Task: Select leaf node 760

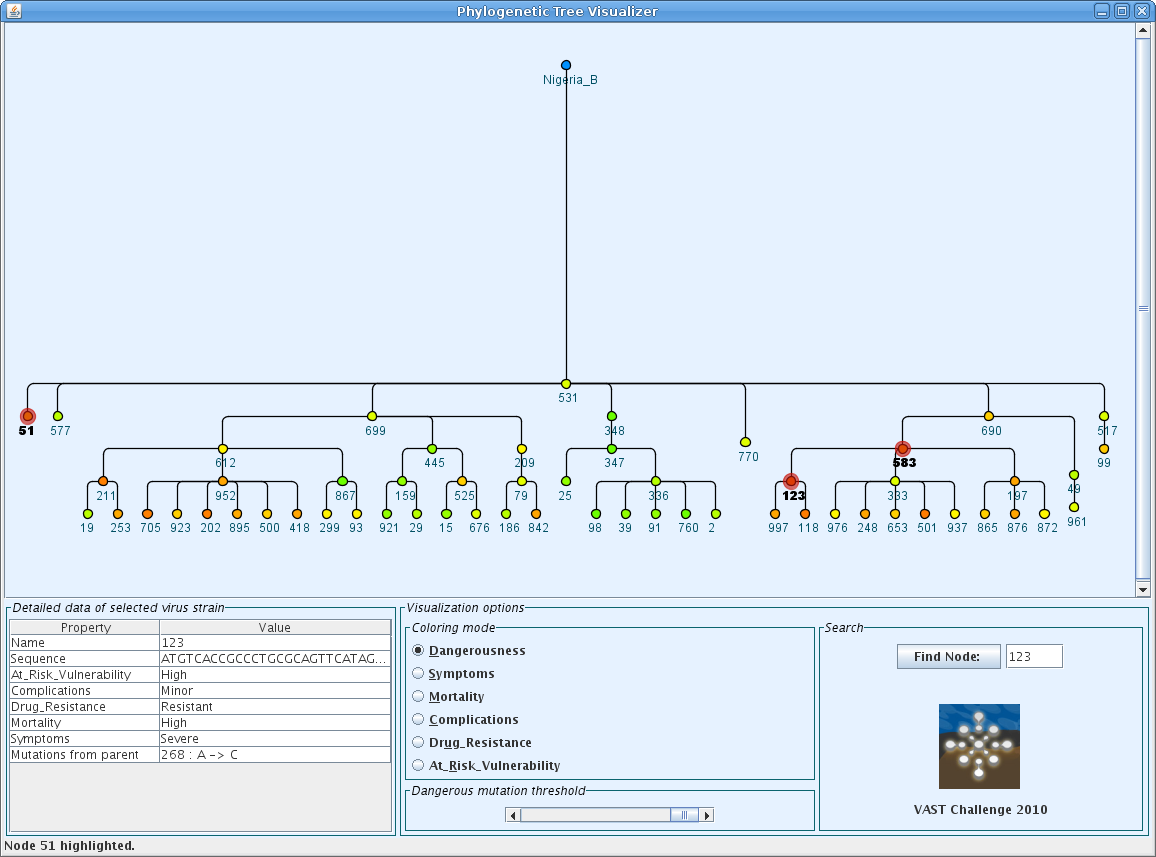Action: point(686,514)
